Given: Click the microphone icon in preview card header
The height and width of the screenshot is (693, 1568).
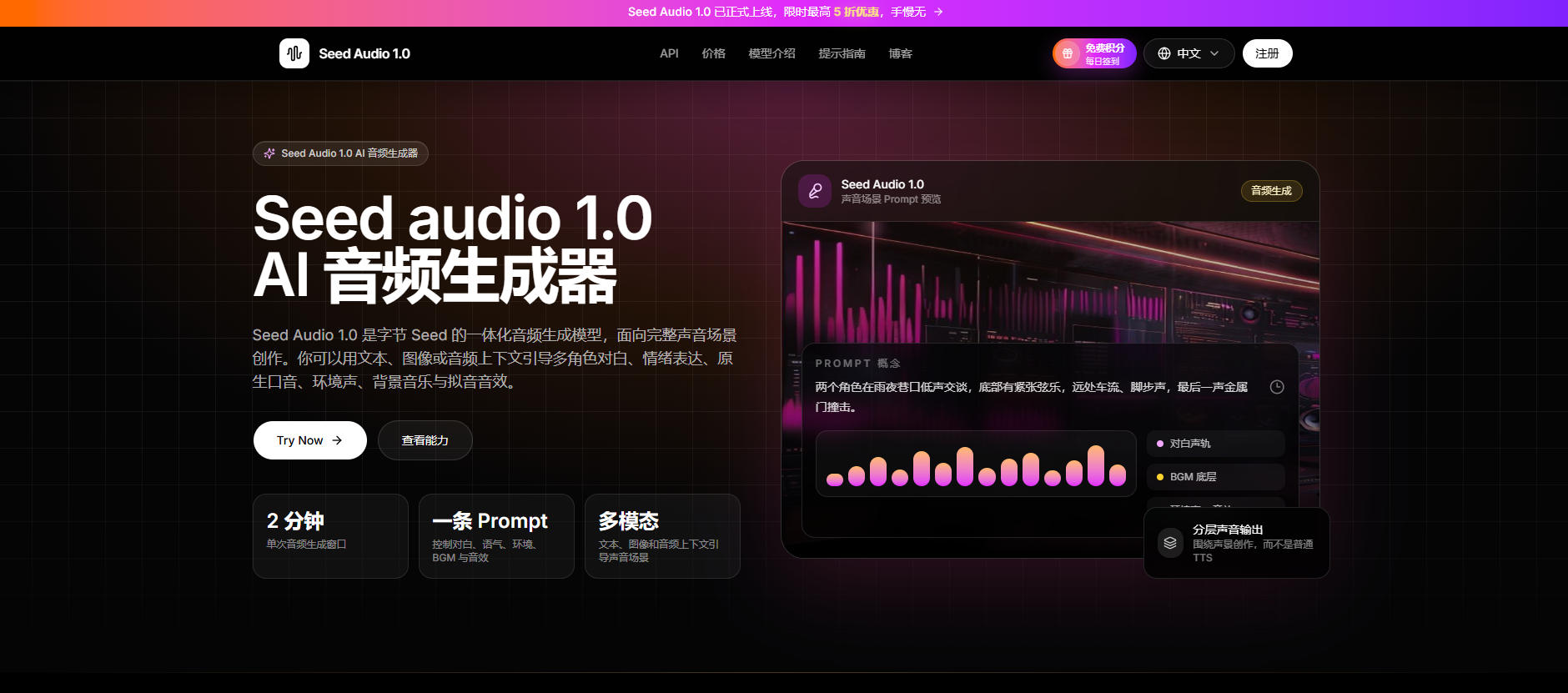Looking at the screenshot, I should coord(815,191).
